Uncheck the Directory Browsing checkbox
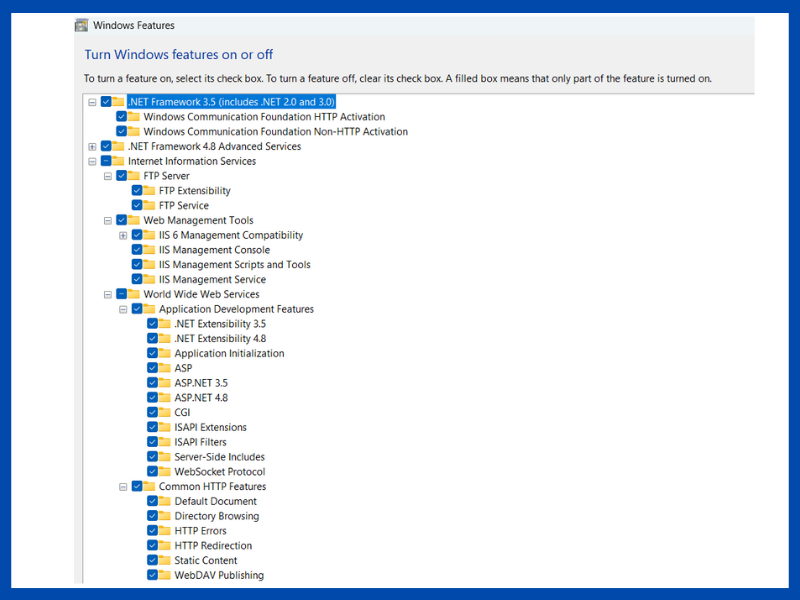This screenshot has height=600, width=800. pos(152,516)
